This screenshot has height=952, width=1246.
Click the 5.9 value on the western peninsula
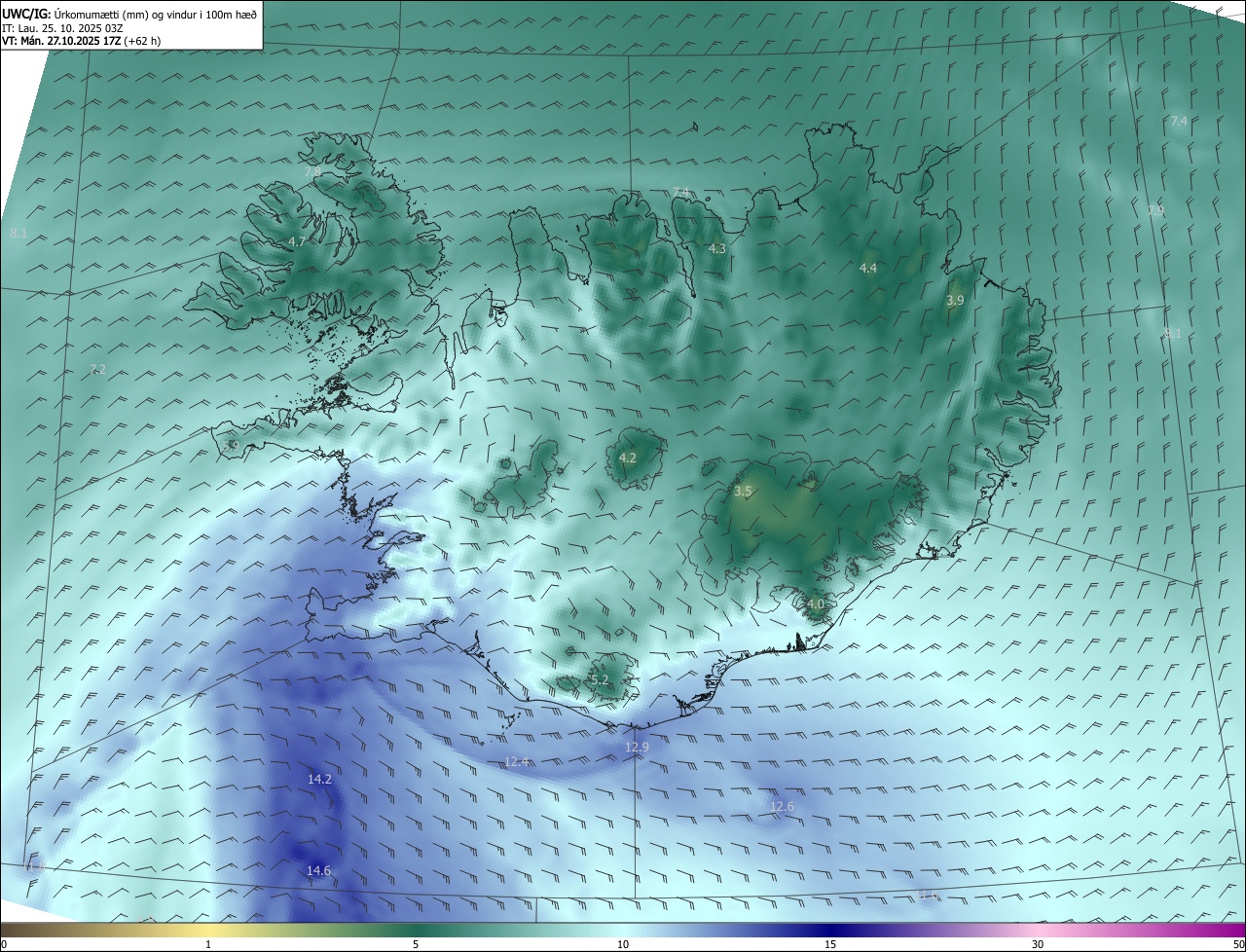pos(231,446)
